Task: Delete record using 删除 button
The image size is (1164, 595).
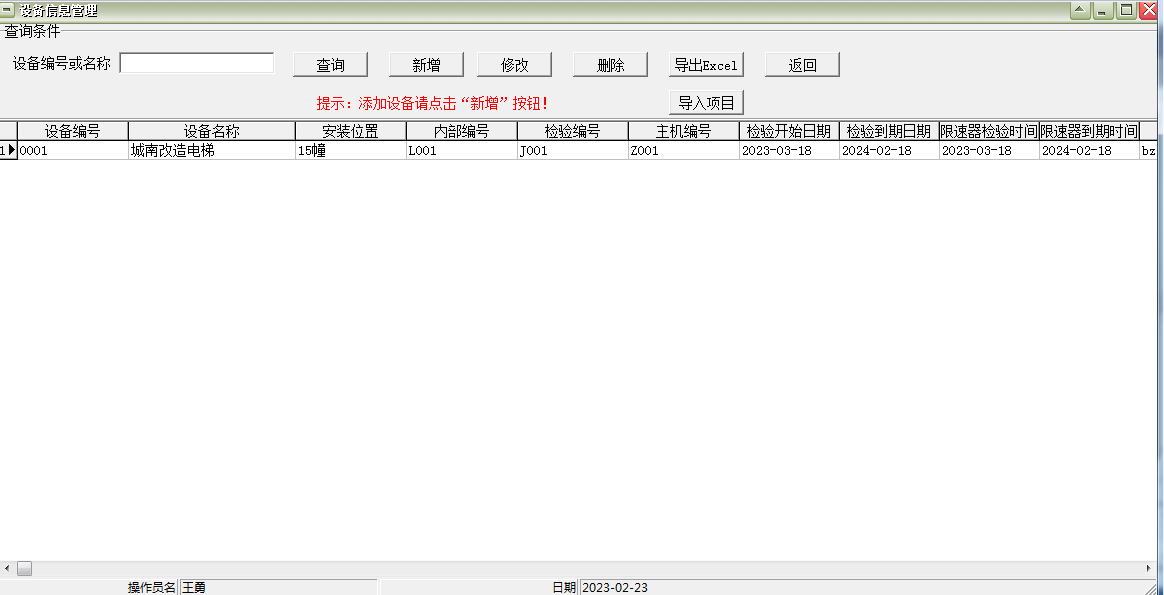Action: (610, 65)
